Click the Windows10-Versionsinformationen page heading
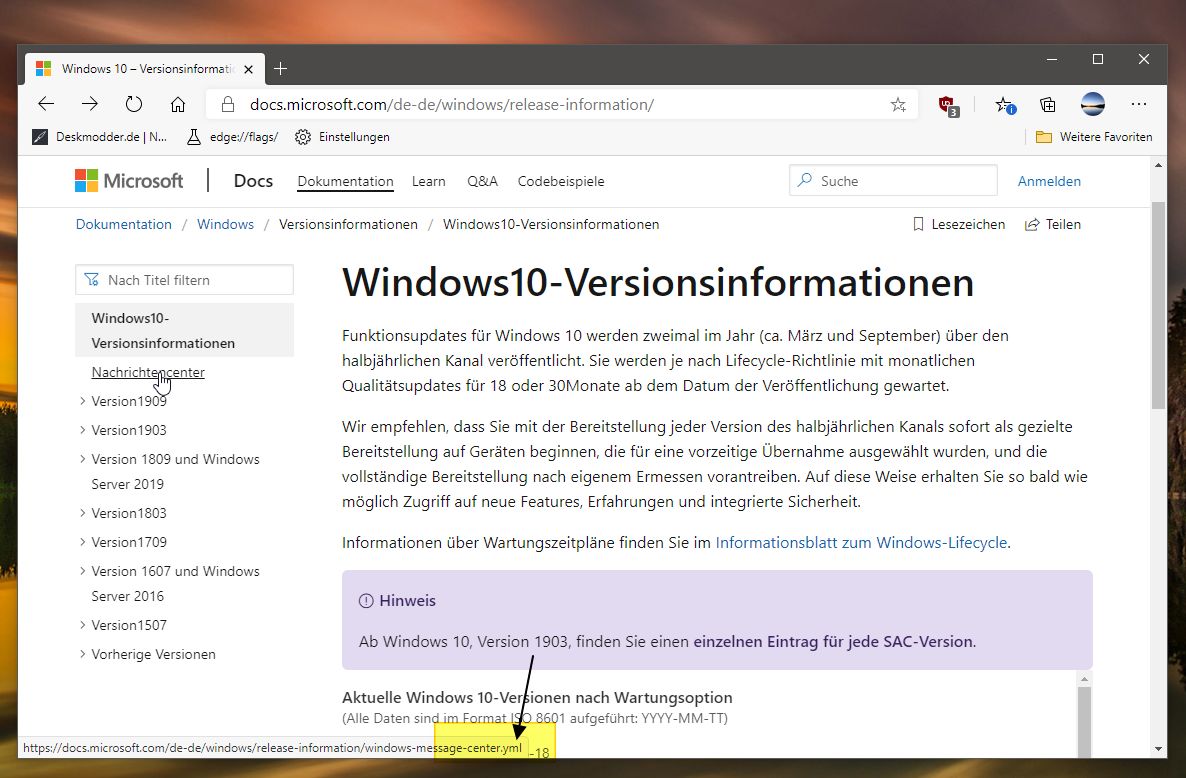 (658, 283)
